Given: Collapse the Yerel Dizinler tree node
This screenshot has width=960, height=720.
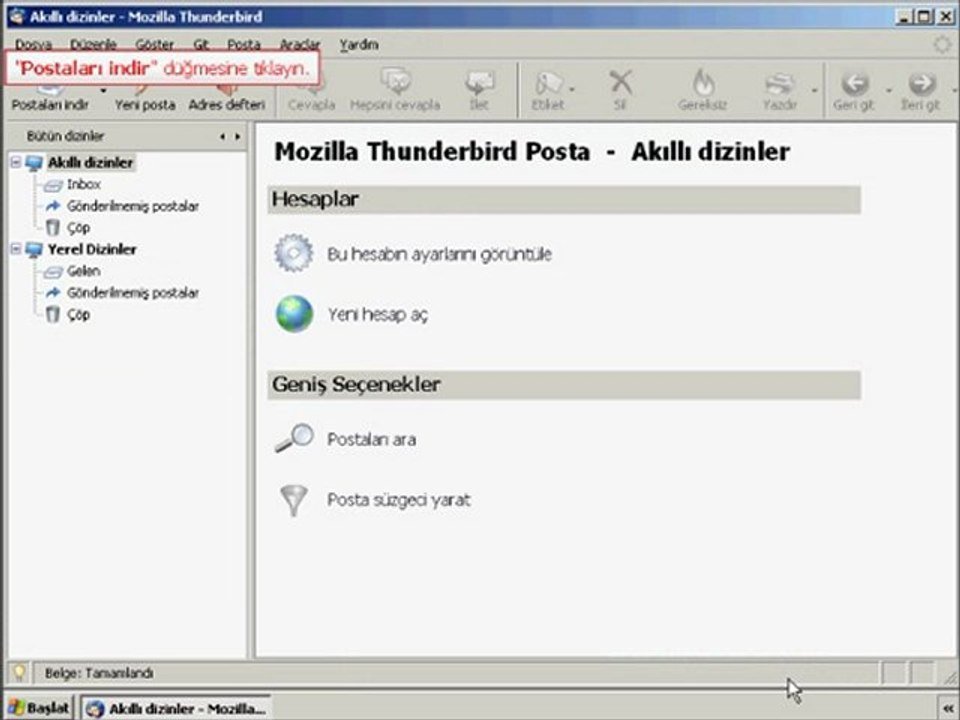Looking at the screenshot, I should [16, 249].
